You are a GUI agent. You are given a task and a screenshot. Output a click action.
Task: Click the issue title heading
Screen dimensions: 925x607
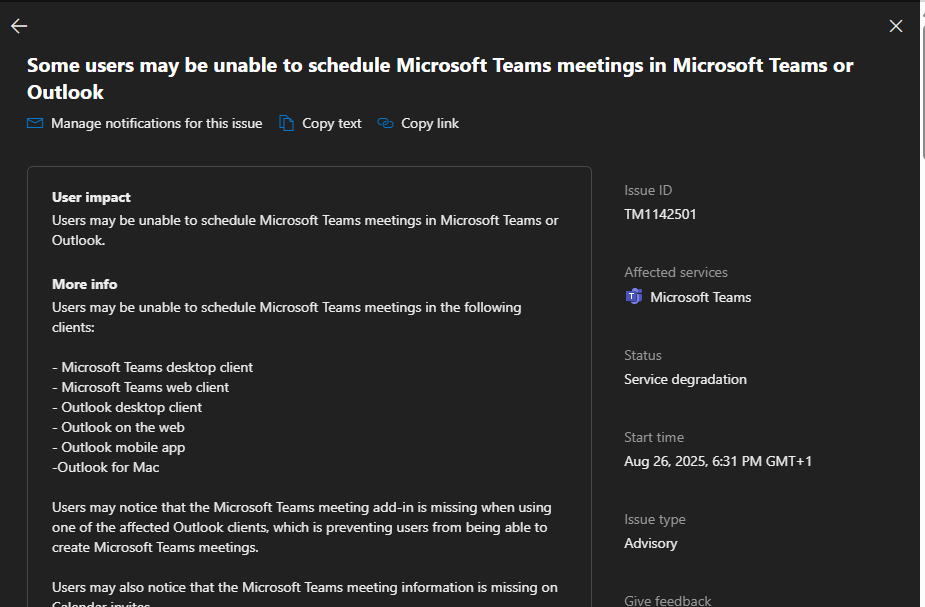tap(440, 78)
